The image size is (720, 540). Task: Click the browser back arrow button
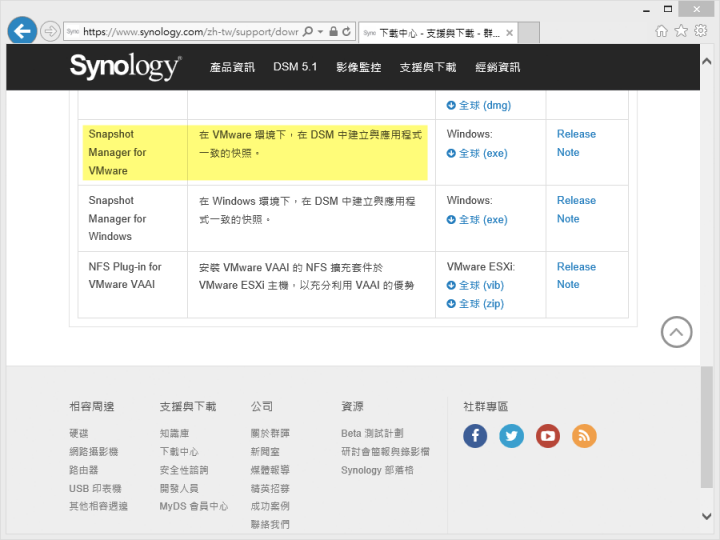[x=22, y=31]
